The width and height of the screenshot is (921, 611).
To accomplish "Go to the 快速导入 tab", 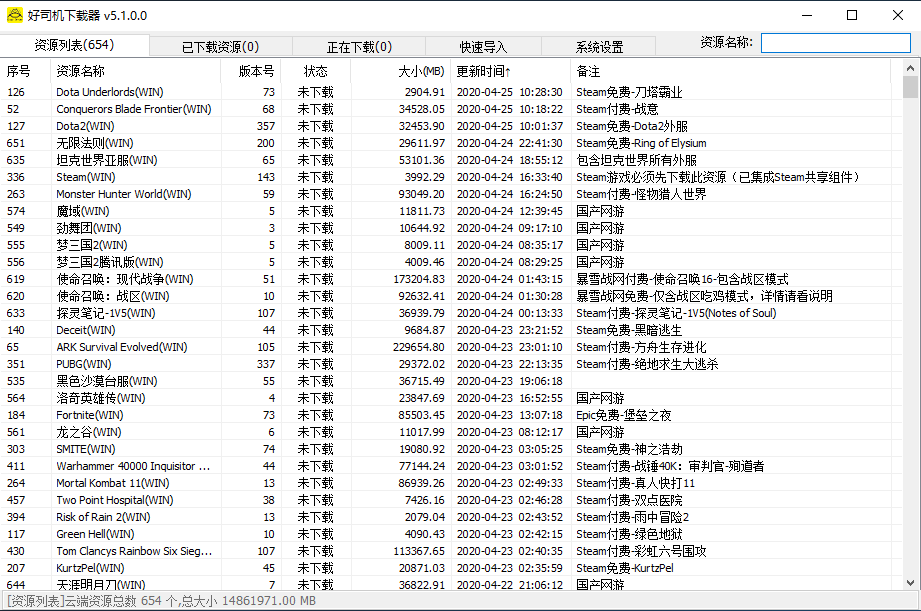I will pos(483,47).
